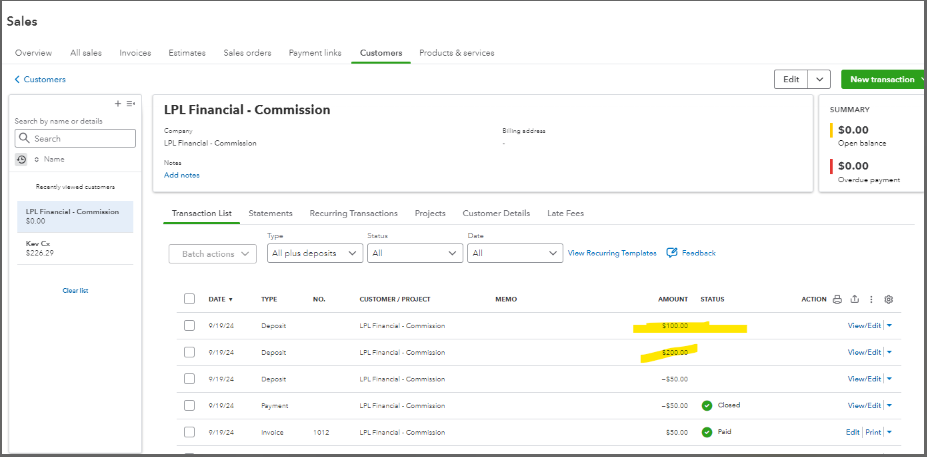Click the recently viewed clock icon
This screenshot has height=457, width=927.
click(22, 159)
